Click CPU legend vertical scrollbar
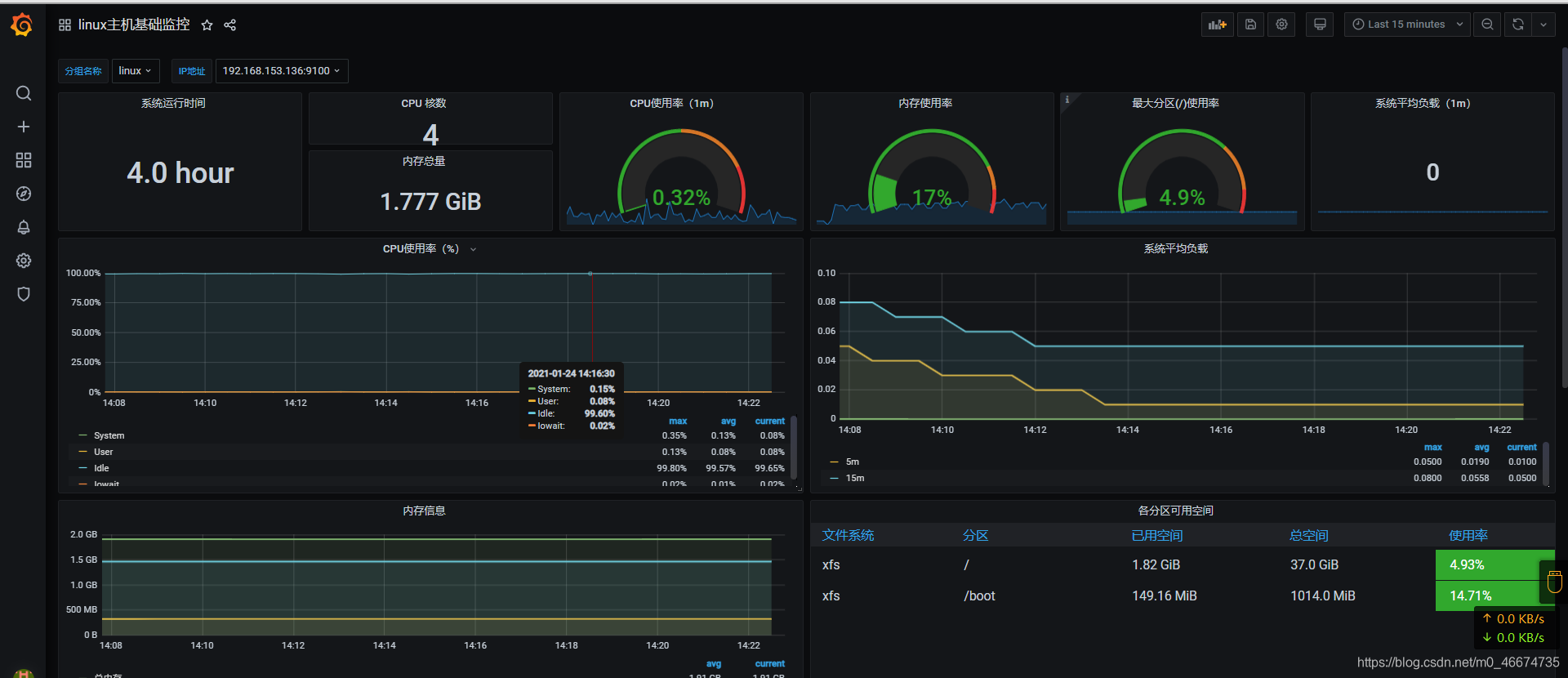The image size is (1568, 678). click(794, 449)
